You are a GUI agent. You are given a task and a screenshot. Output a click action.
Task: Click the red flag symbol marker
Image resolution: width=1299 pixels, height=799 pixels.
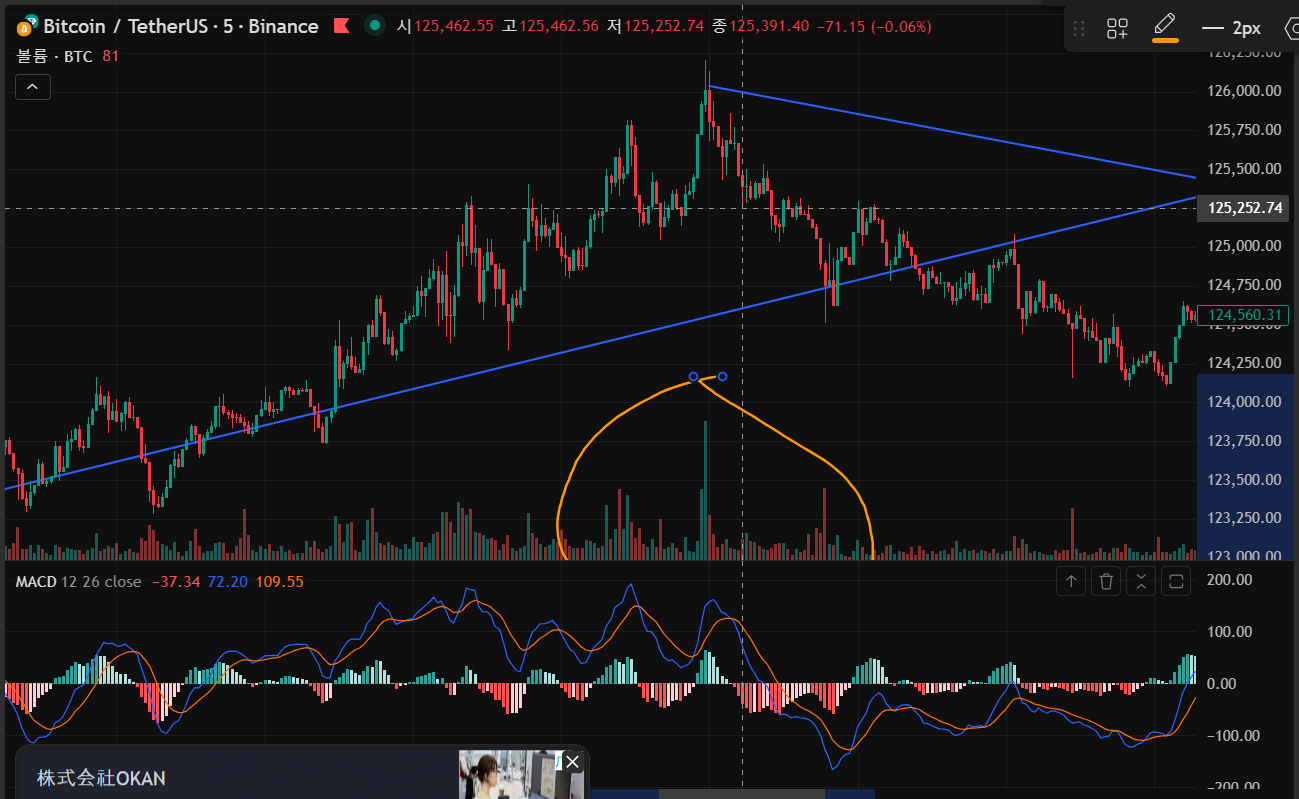pos(341,26)
